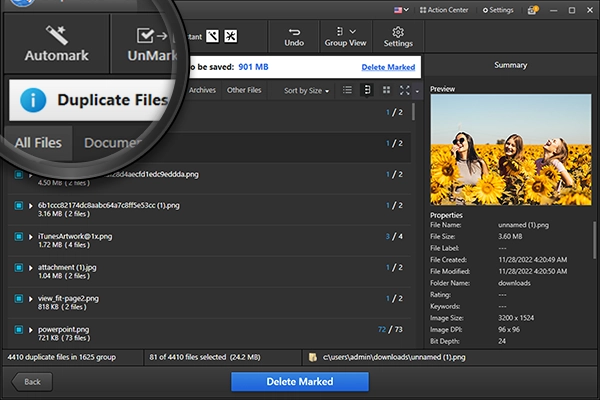Viewport: 600px width, 400px height.
Task: Open the small view options arrow
Action: click(x=417, y=91)
